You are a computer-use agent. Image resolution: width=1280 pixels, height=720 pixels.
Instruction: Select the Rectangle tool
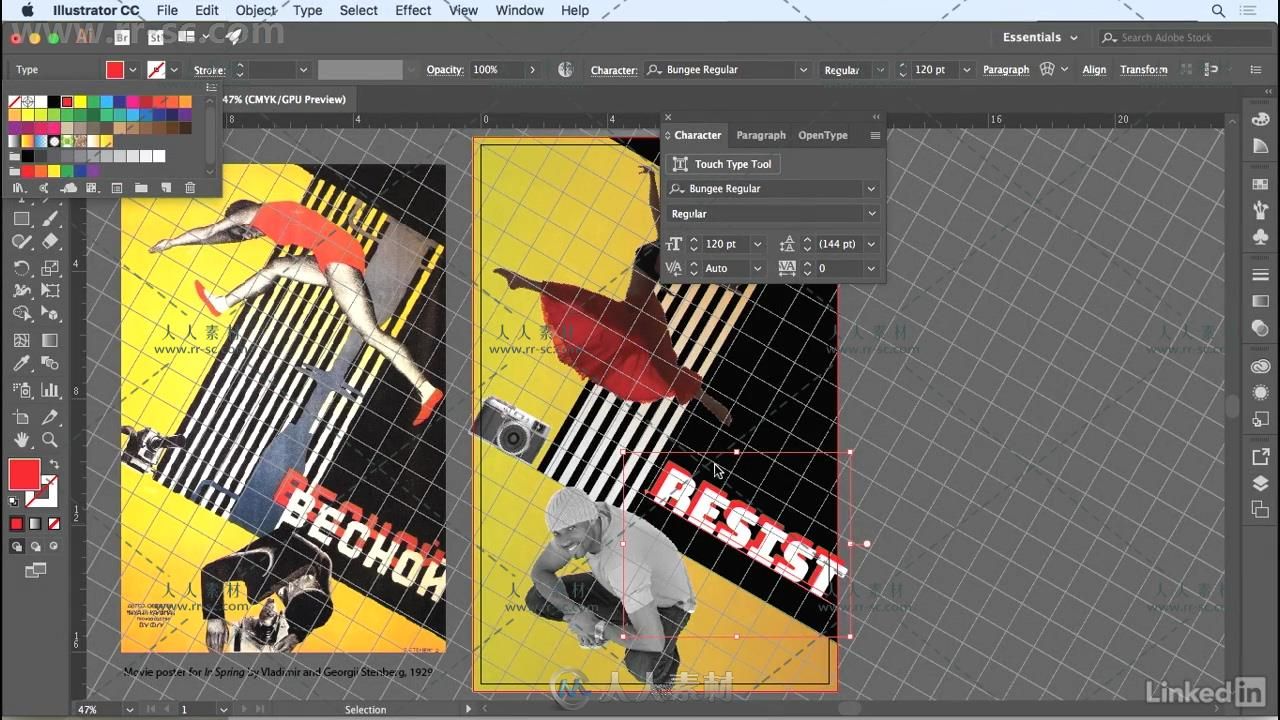(x=21, y=219)
